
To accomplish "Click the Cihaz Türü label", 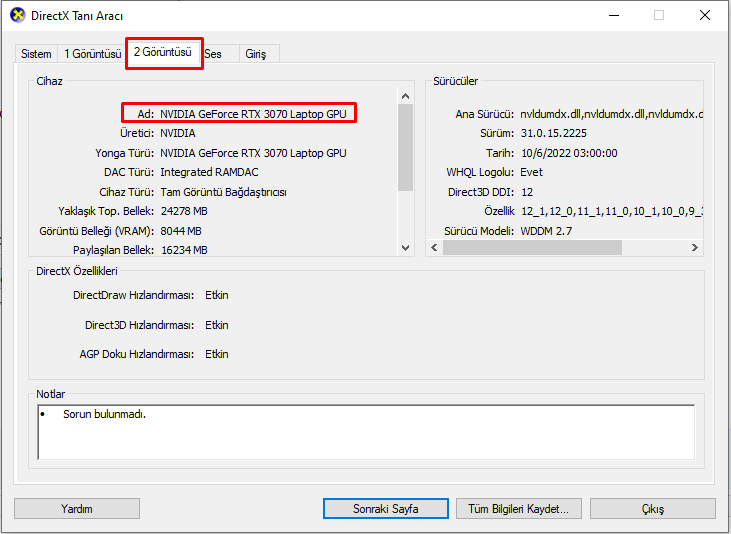I will pos(126,192).
